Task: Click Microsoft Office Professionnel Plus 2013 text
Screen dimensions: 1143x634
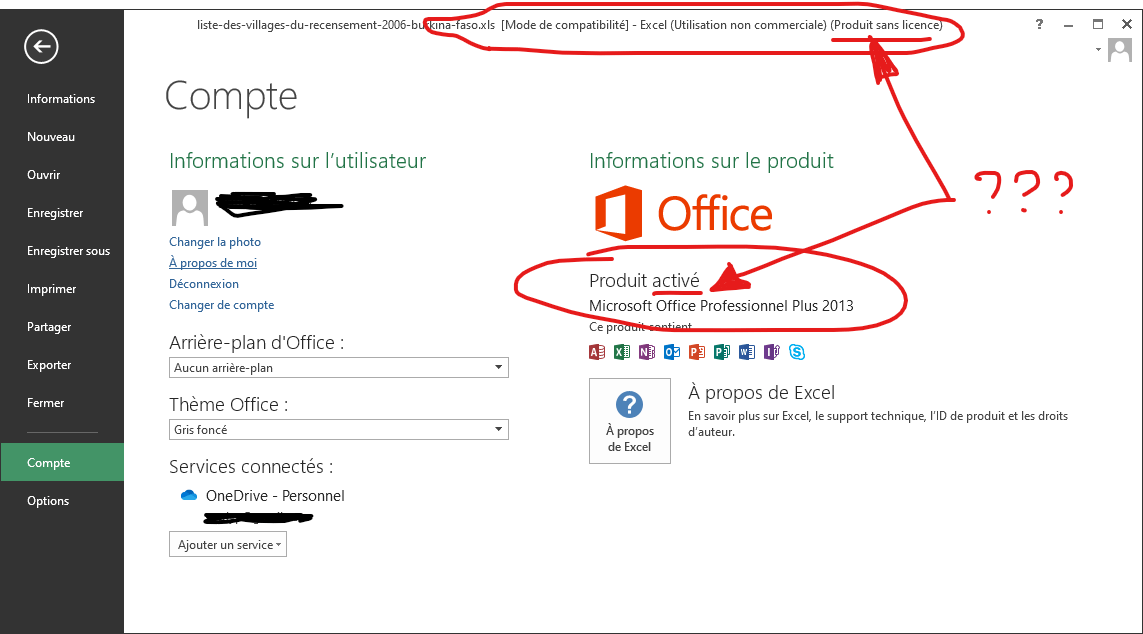Action: point(721,306)
